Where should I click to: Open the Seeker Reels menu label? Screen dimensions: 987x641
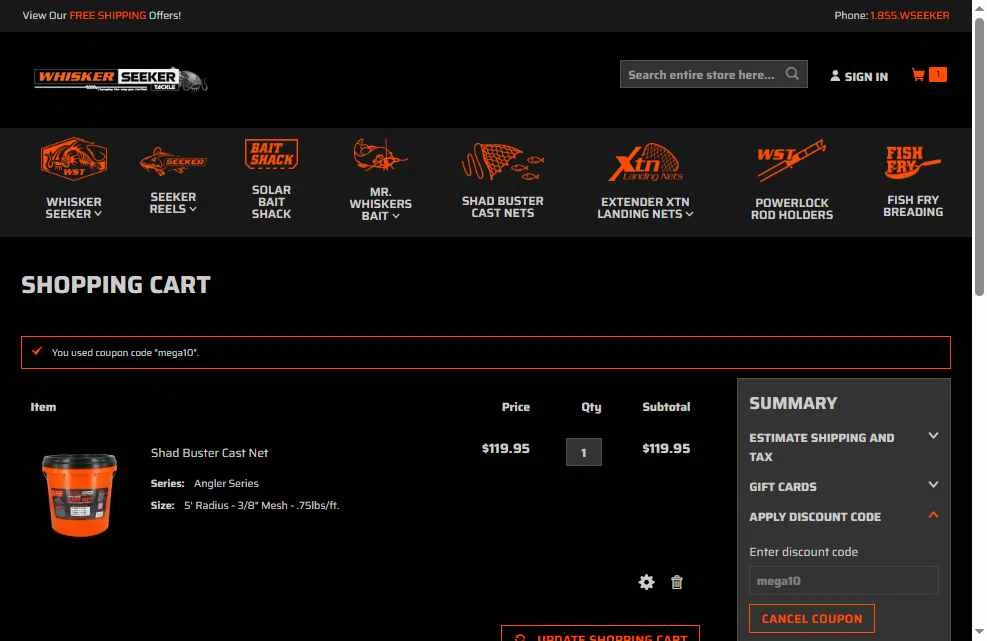(173, 203)
